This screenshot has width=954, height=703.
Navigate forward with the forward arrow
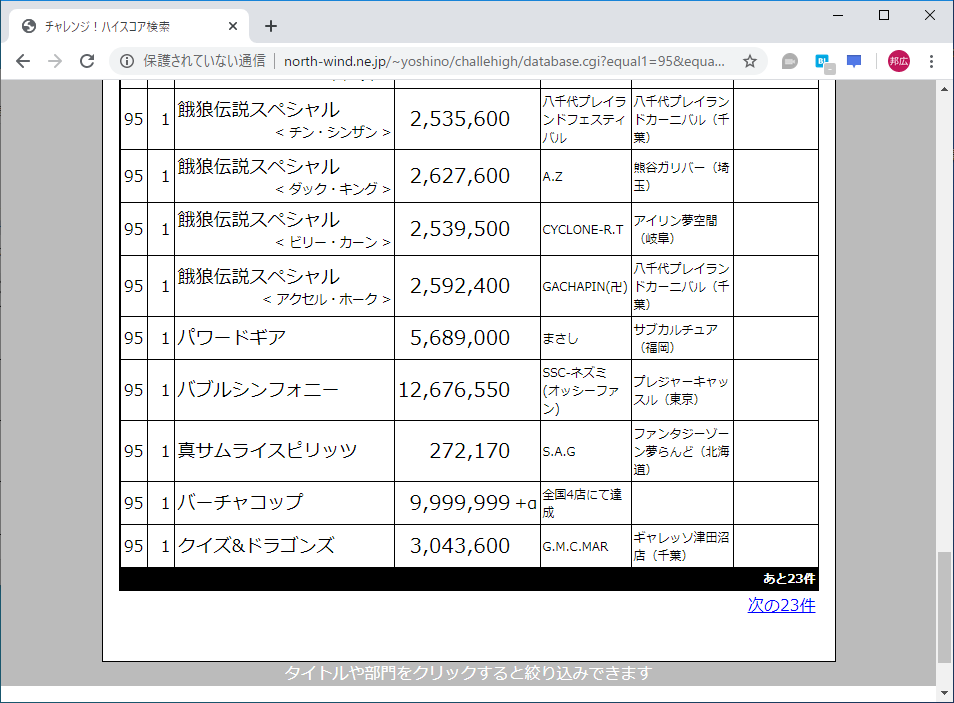[x=55, y=61]
